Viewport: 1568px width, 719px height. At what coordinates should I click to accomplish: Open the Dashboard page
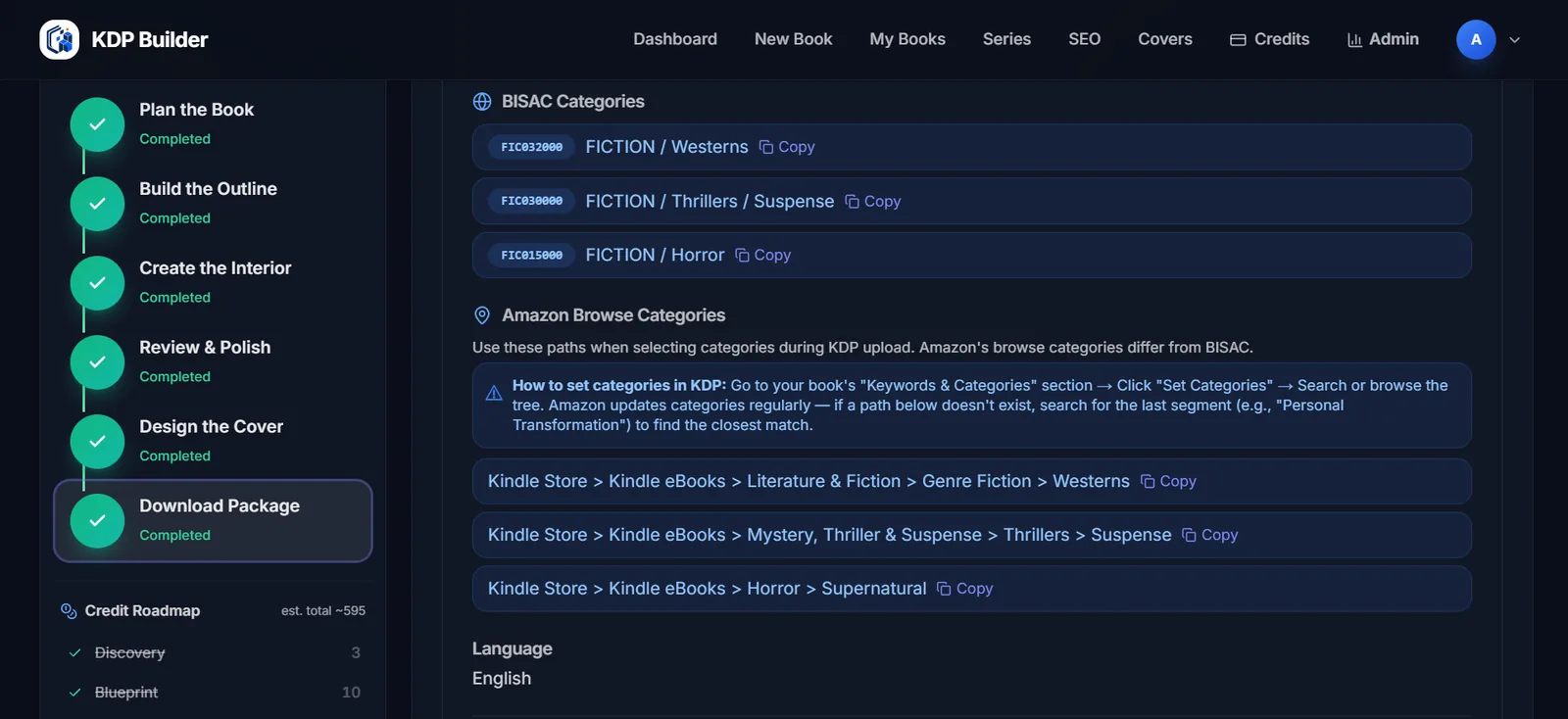pos(675,39)
